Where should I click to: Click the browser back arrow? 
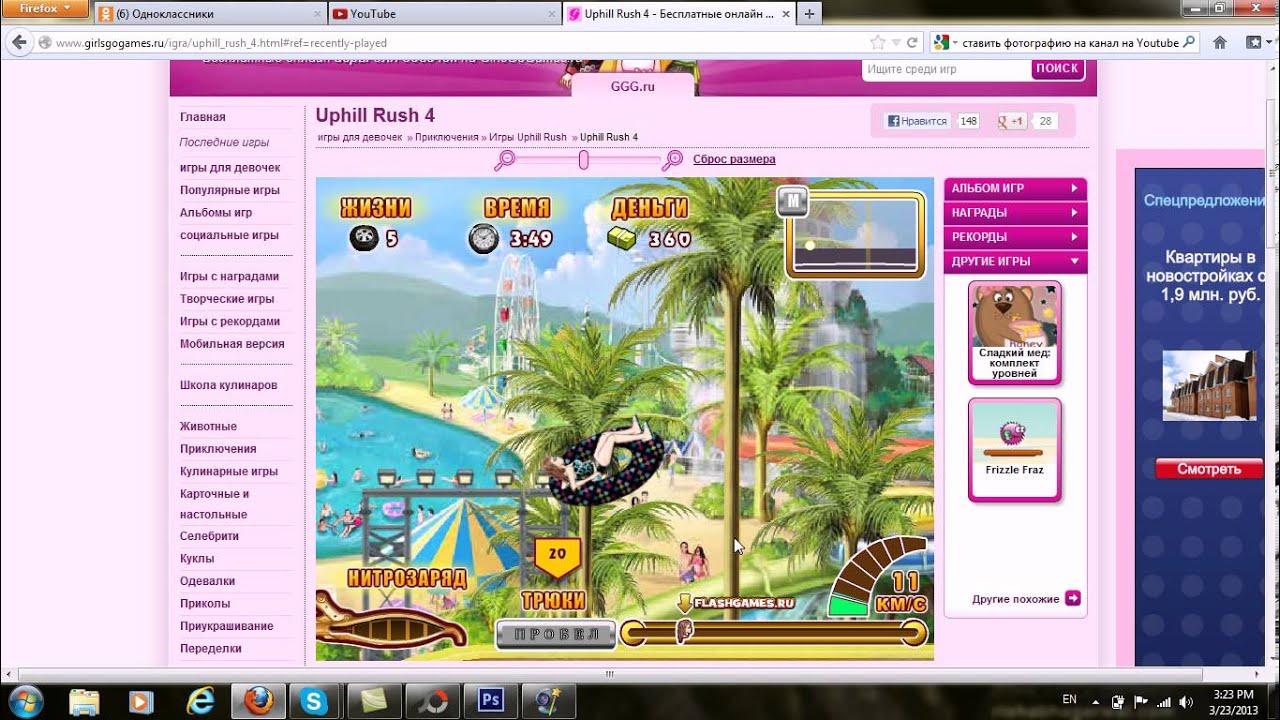click(18, 43)
